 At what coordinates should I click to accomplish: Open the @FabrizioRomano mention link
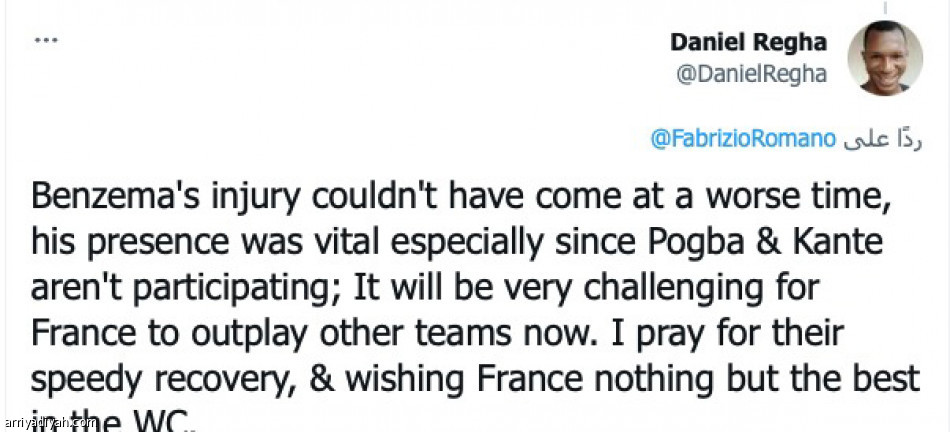click(x=743, y=139)
